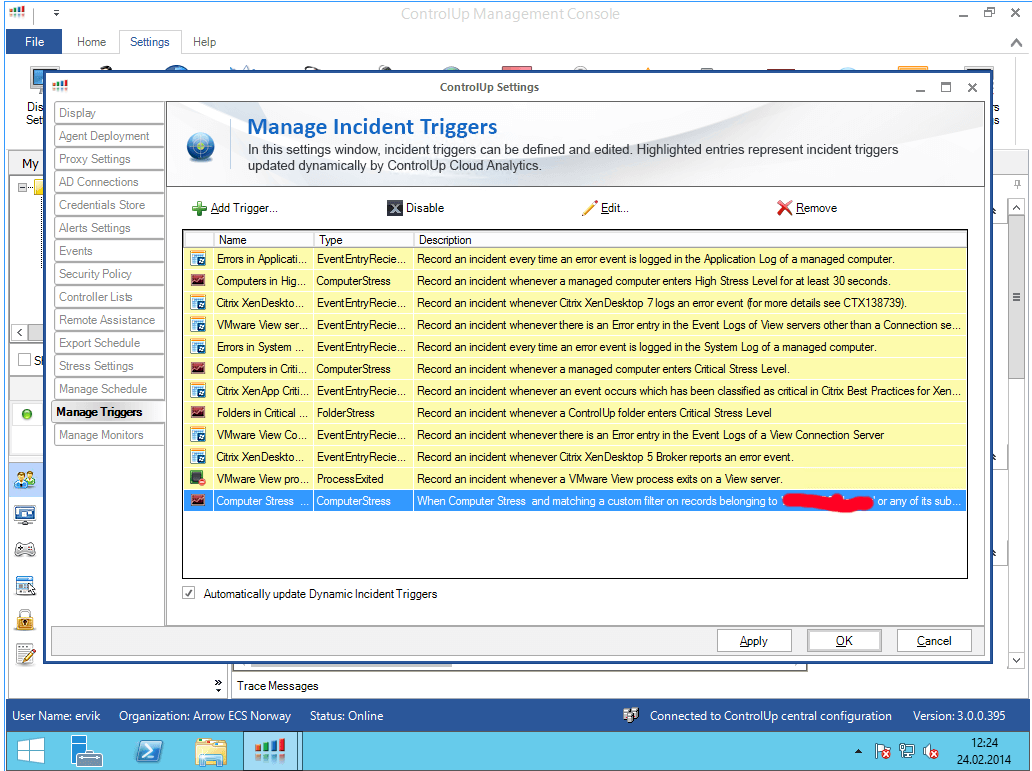Image resolution: width=1032 pixels, height=771 pixels.
Task: Click the stress icon beside 'Computers in Hig...'
Action: click(x=198, y=280)
